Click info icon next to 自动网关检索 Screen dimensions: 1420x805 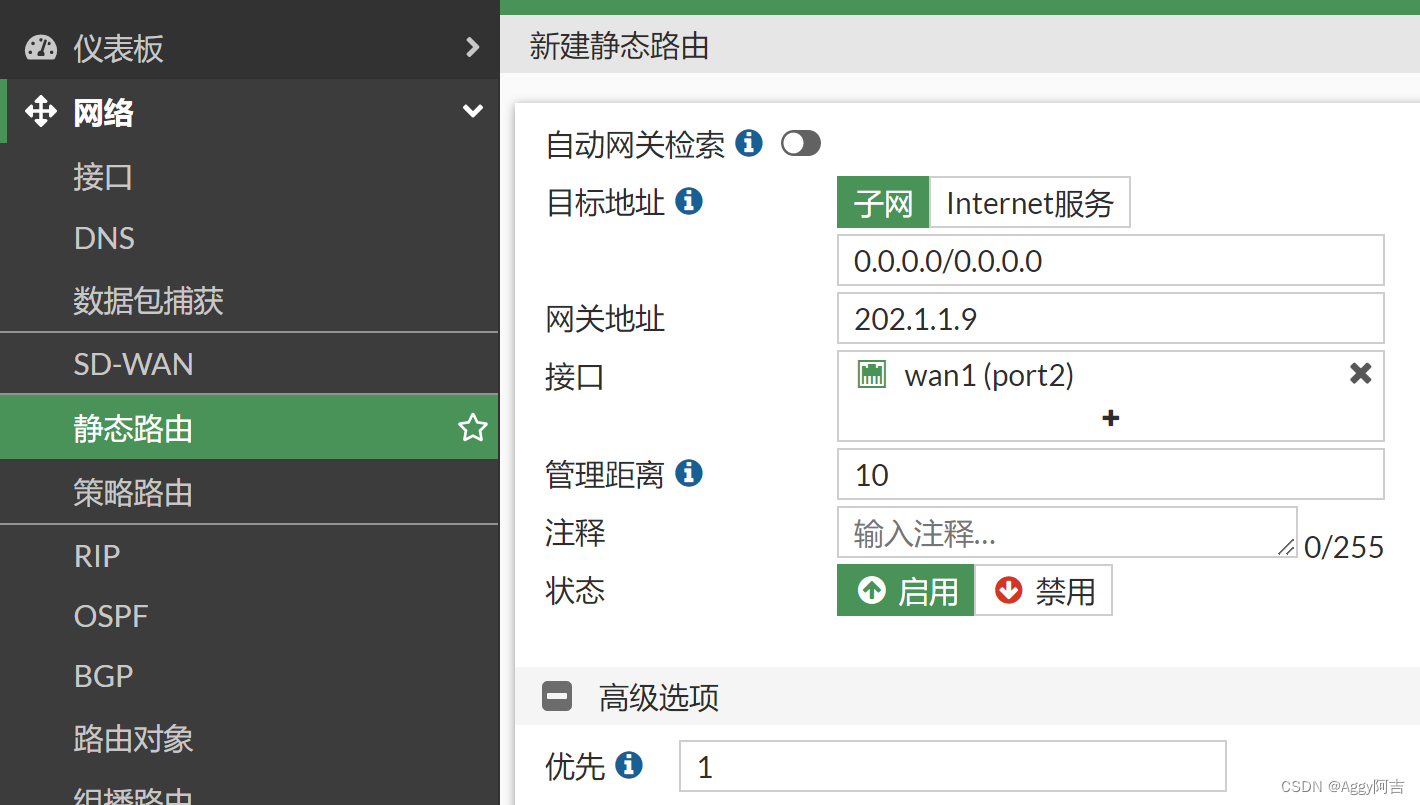[749, 143]
